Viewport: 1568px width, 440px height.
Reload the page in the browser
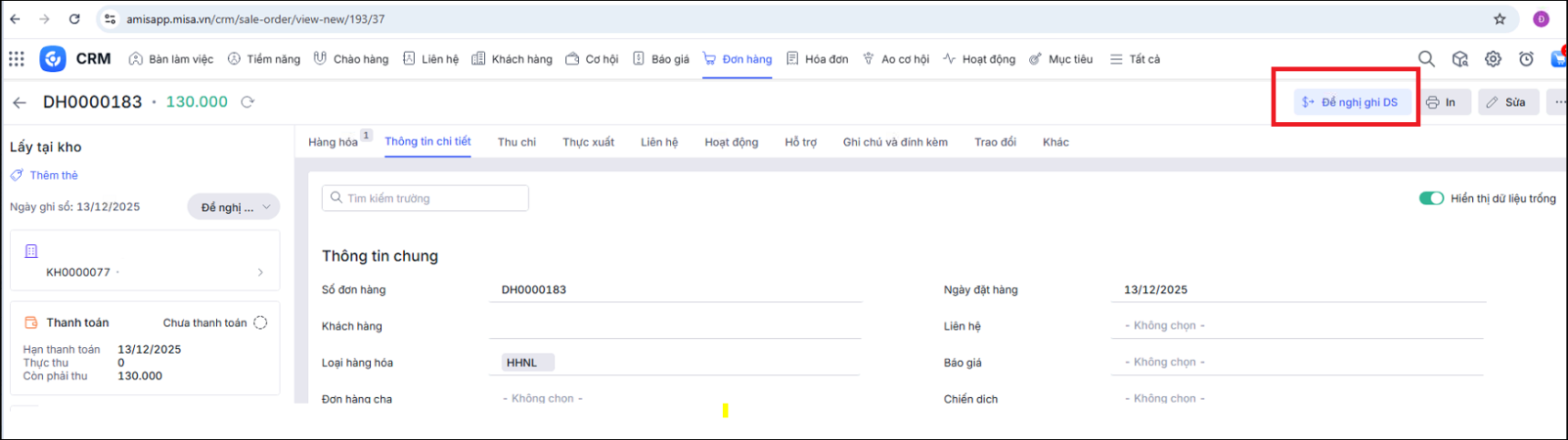75,19
